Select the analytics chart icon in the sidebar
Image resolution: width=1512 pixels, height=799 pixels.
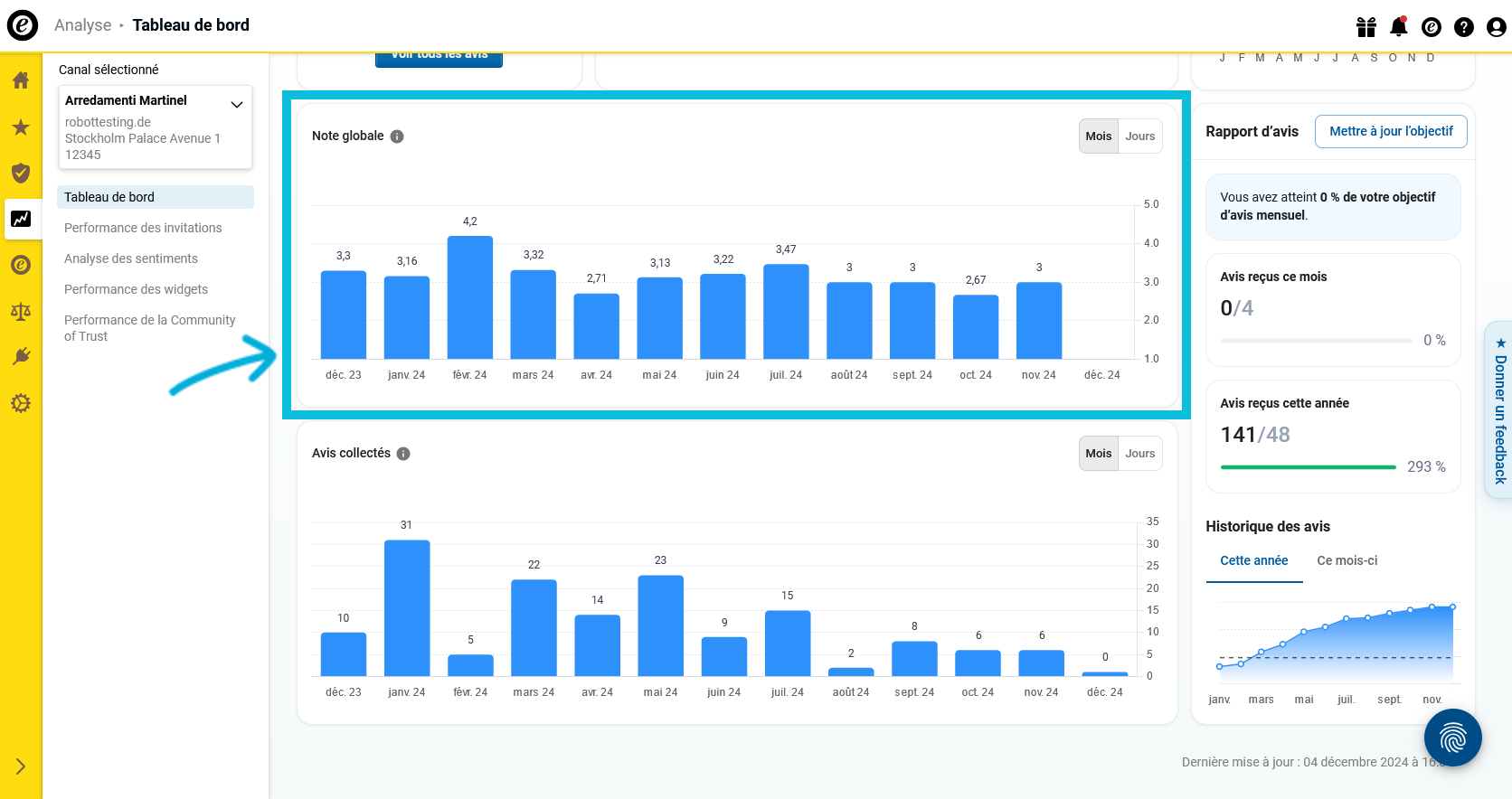(21, 219)
